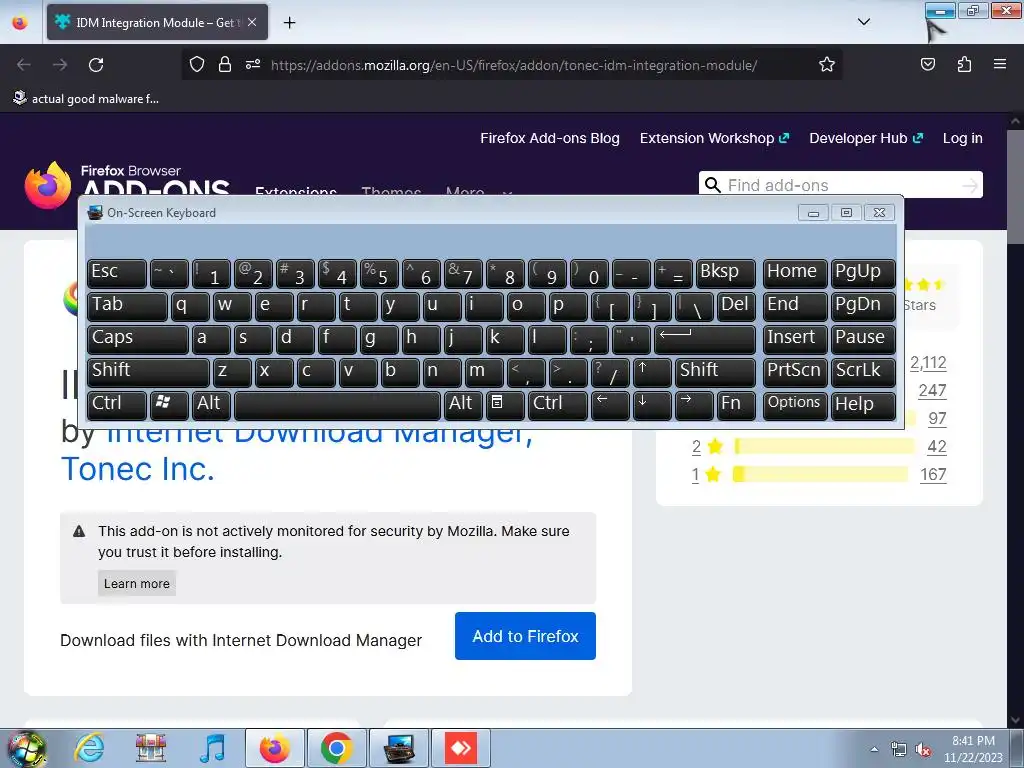Open Google Chrome from the taskbar
Image resolution: width=1024 pixels, height=768 pixels.
[x=337, y=748]
